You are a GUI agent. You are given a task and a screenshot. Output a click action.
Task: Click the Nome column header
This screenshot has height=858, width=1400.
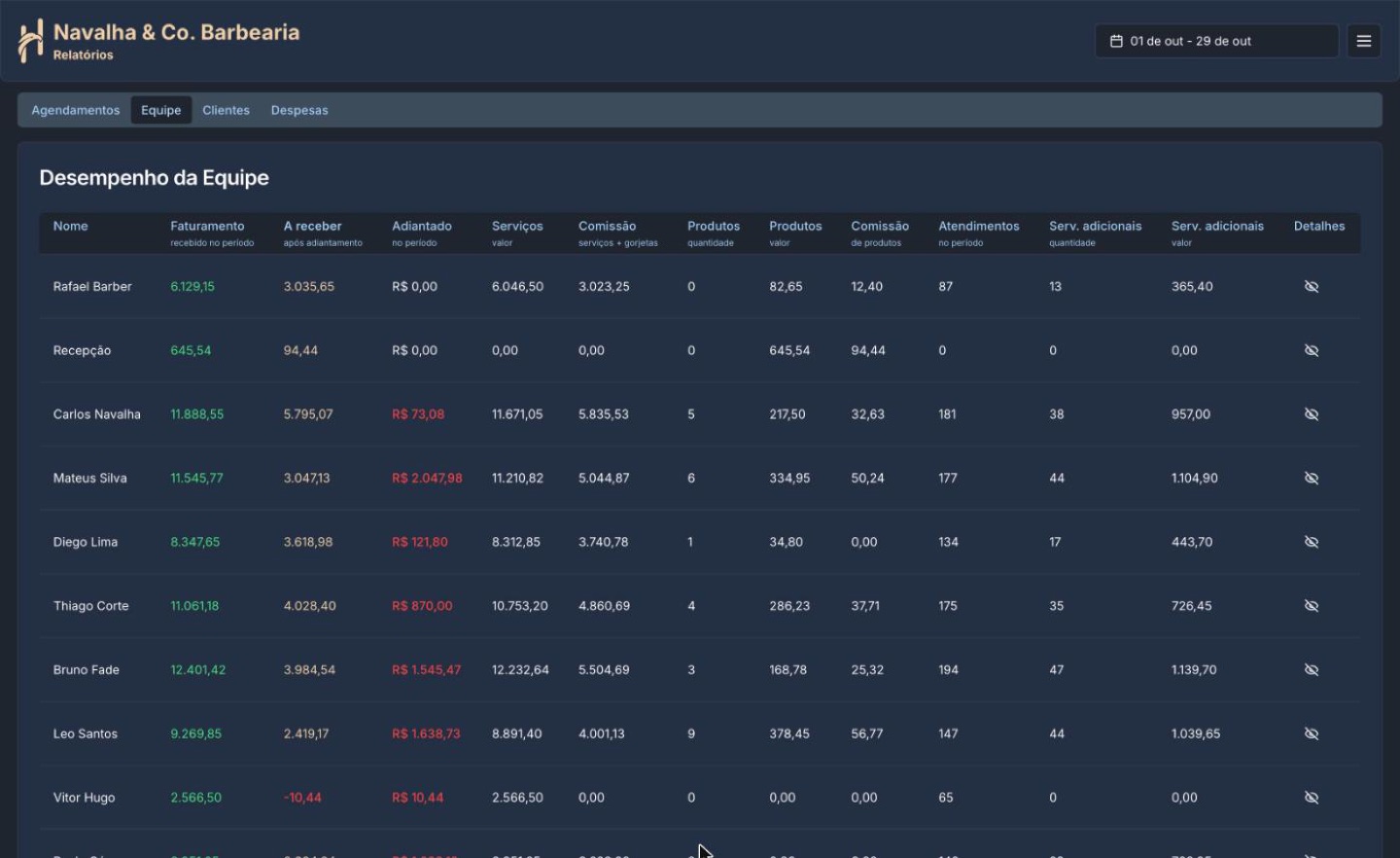(71, 226)
